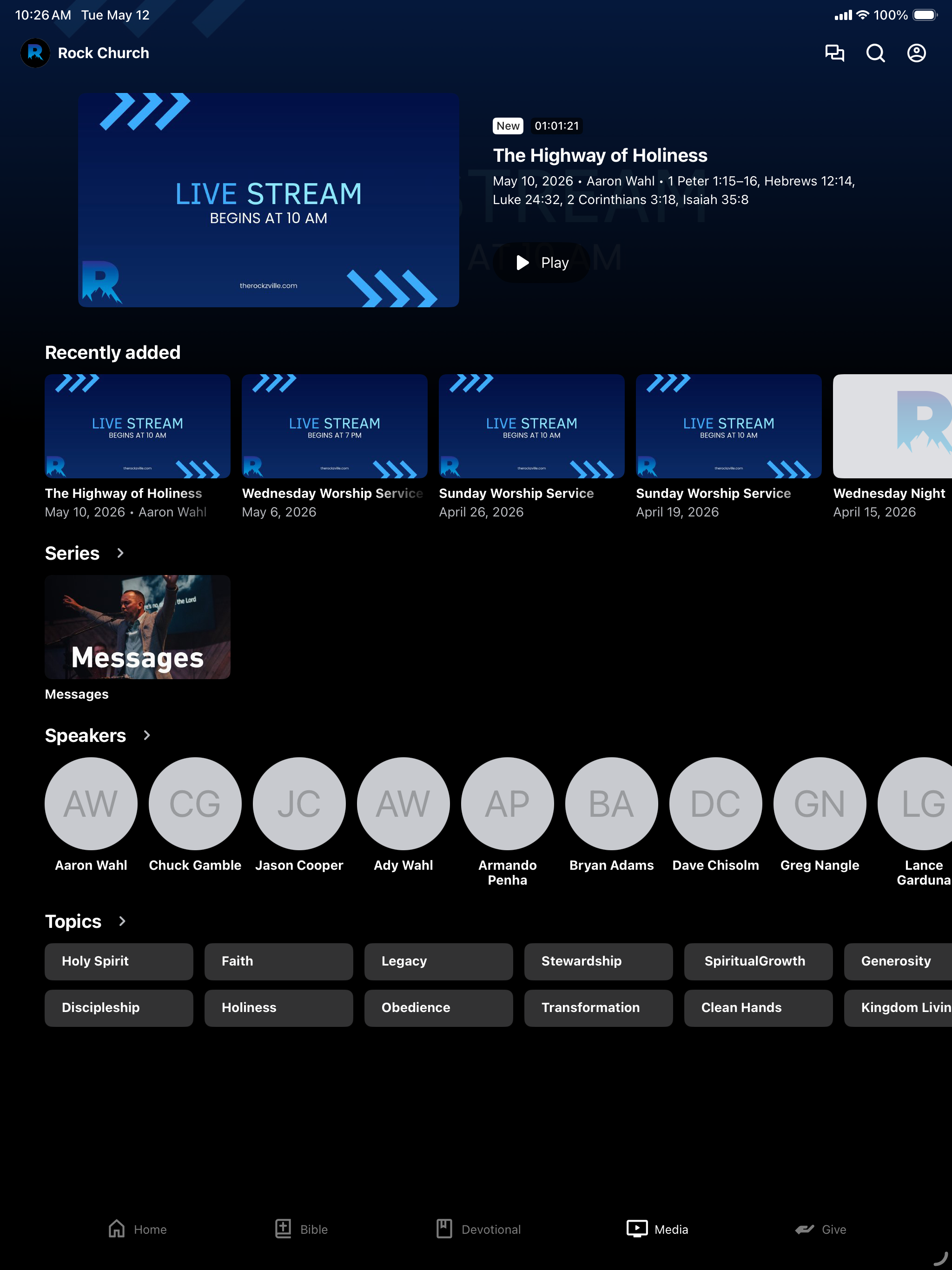Open the chat messages icon in header
This screenshot has height=1270, width=952.
(834, 53)
